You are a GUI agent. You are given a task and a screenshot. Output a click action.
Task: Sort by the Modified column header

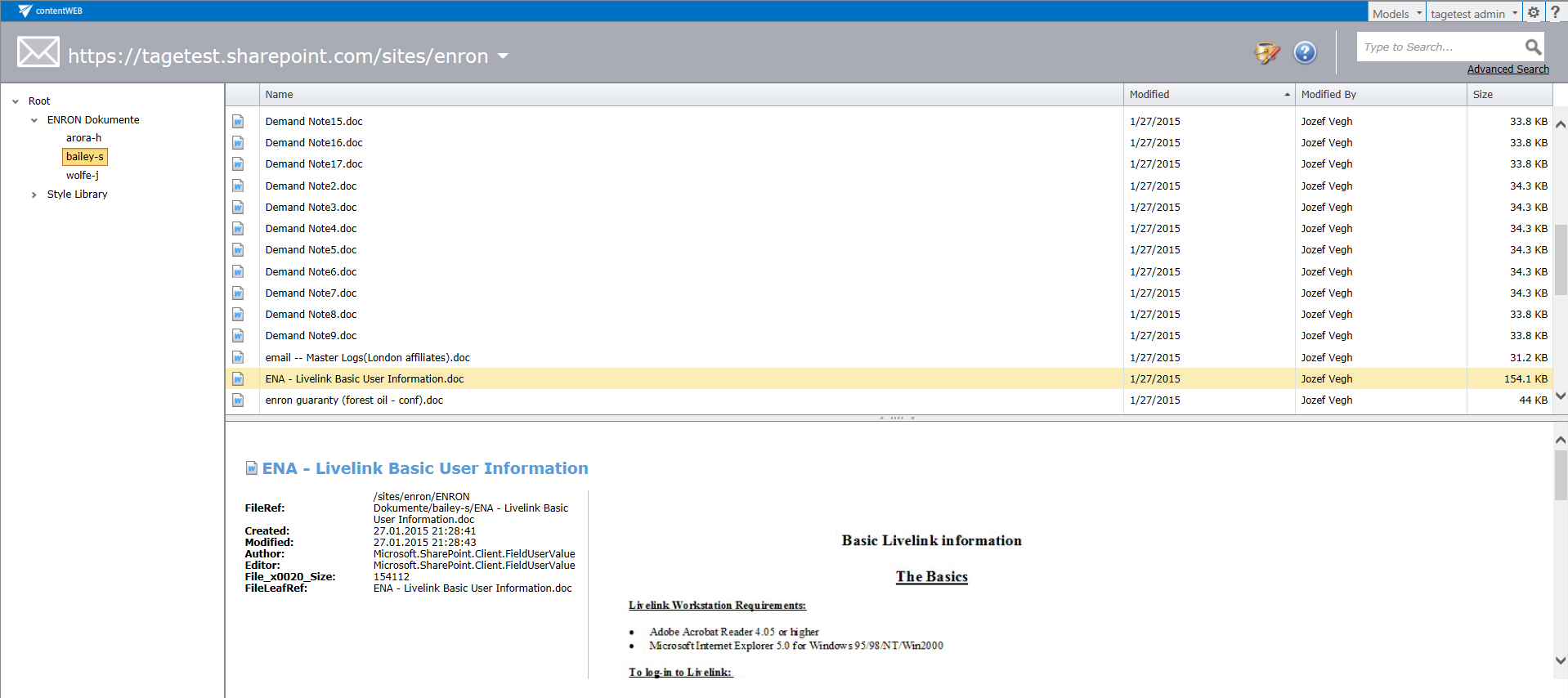(x=1209, y=94)
